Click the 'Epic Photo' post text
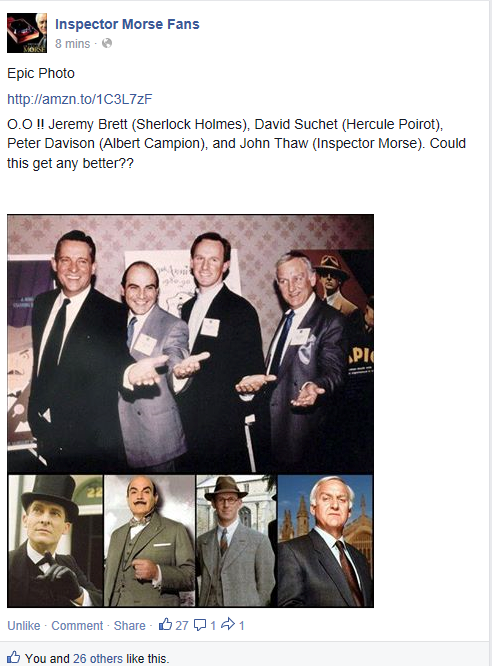 click(x=41, y=73)
